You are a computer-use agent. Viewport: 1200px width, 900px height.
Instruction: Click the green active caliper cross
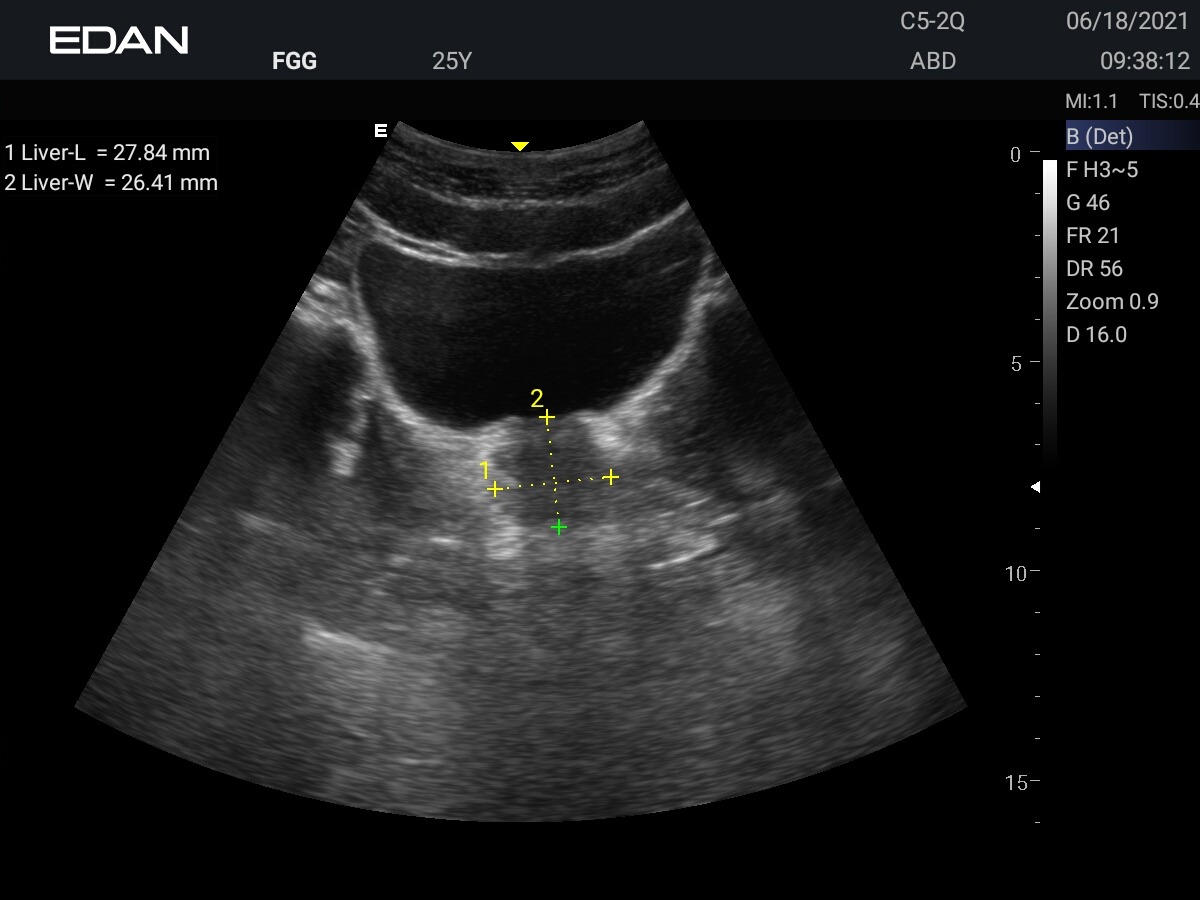(x=559, y=527)
